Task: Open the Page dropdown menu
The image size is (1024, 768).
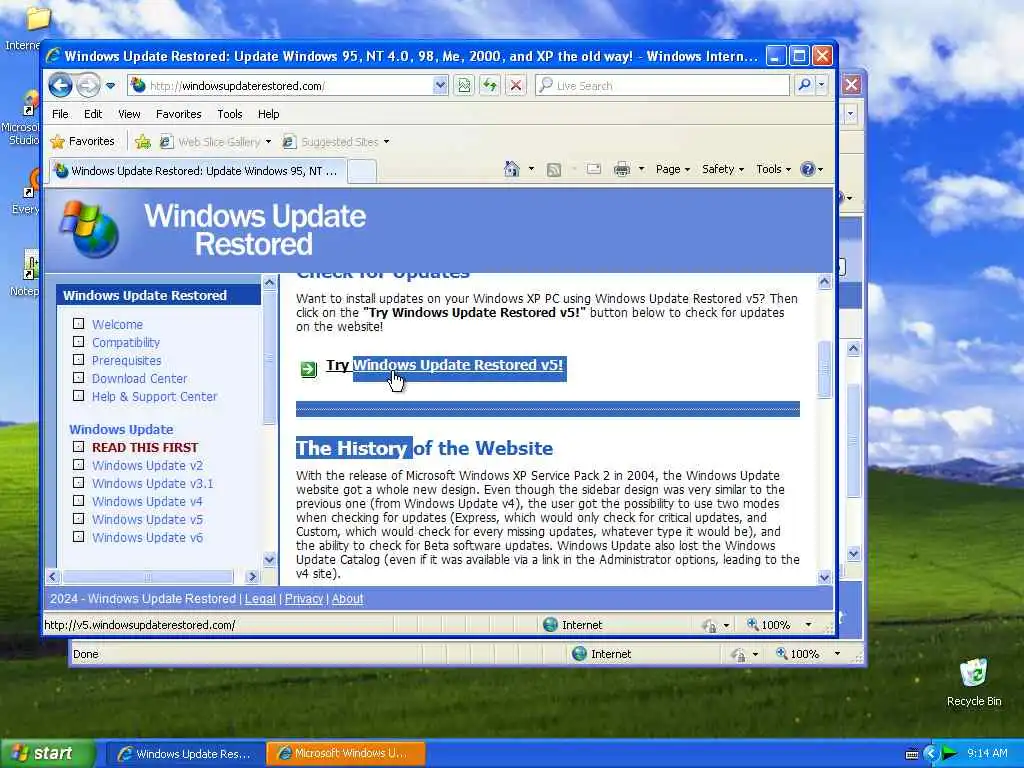Action: click(x=673, y=169)
